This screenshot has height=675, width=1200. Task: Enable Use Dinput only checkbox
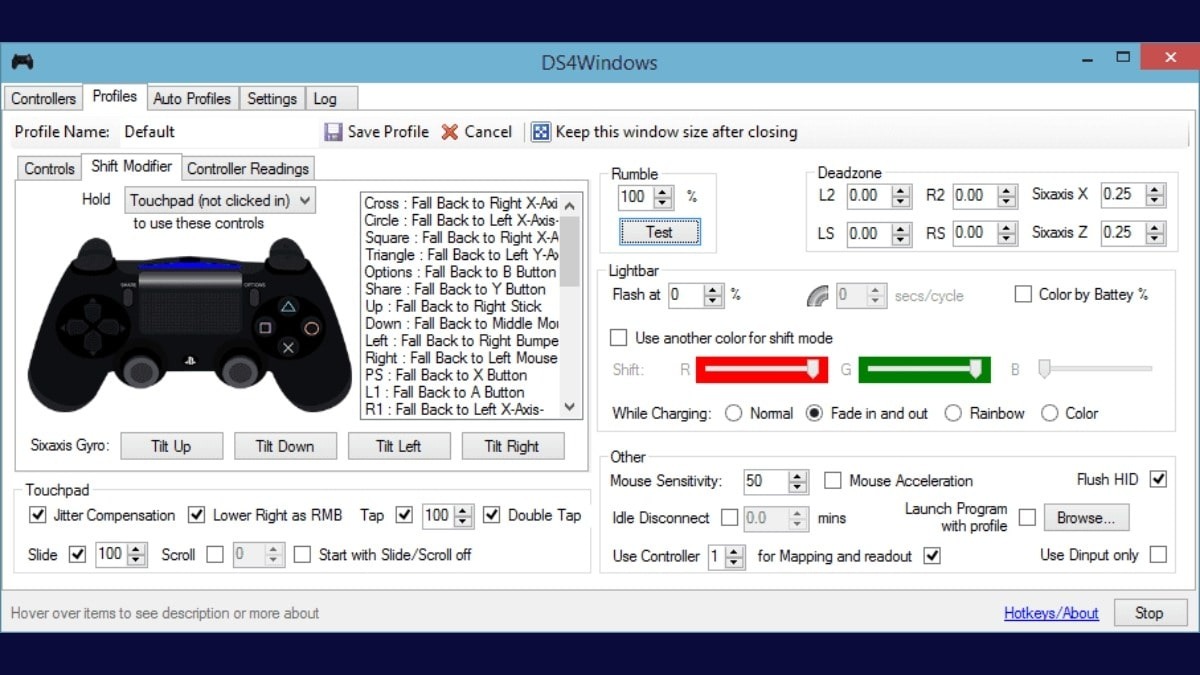pyautogui.click(x=1158, y=555)
